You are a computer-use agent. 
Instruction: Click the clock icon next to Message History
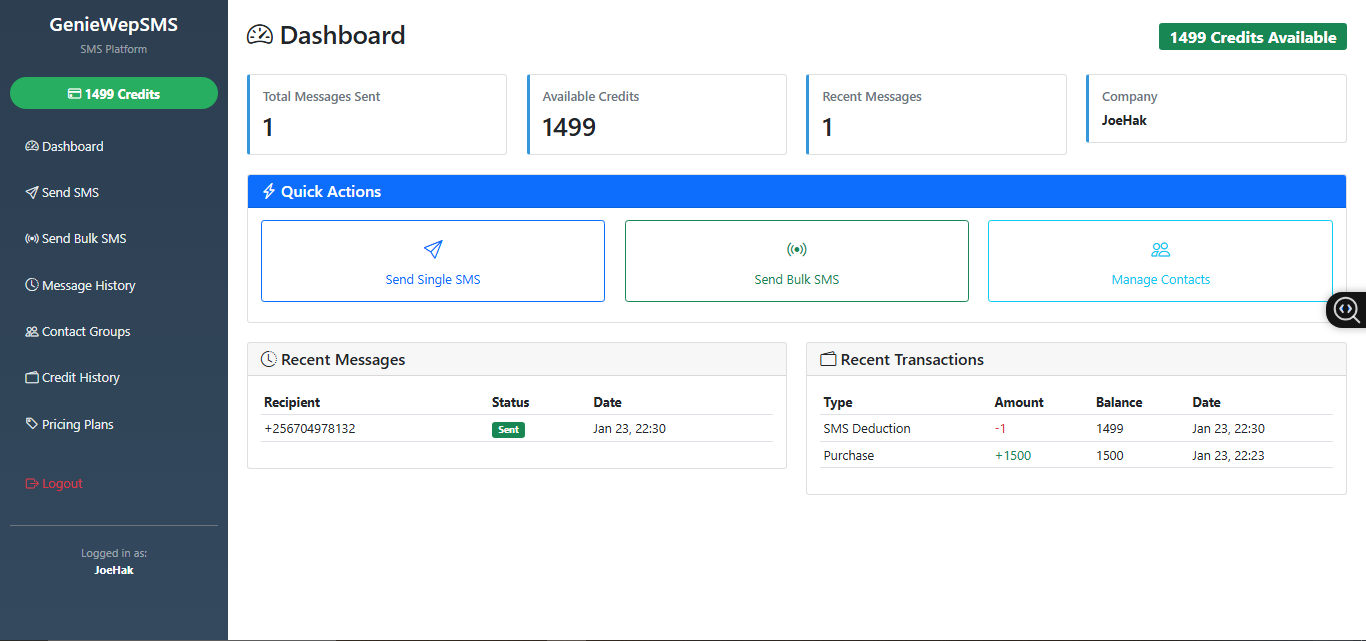[x=32, y=285]
